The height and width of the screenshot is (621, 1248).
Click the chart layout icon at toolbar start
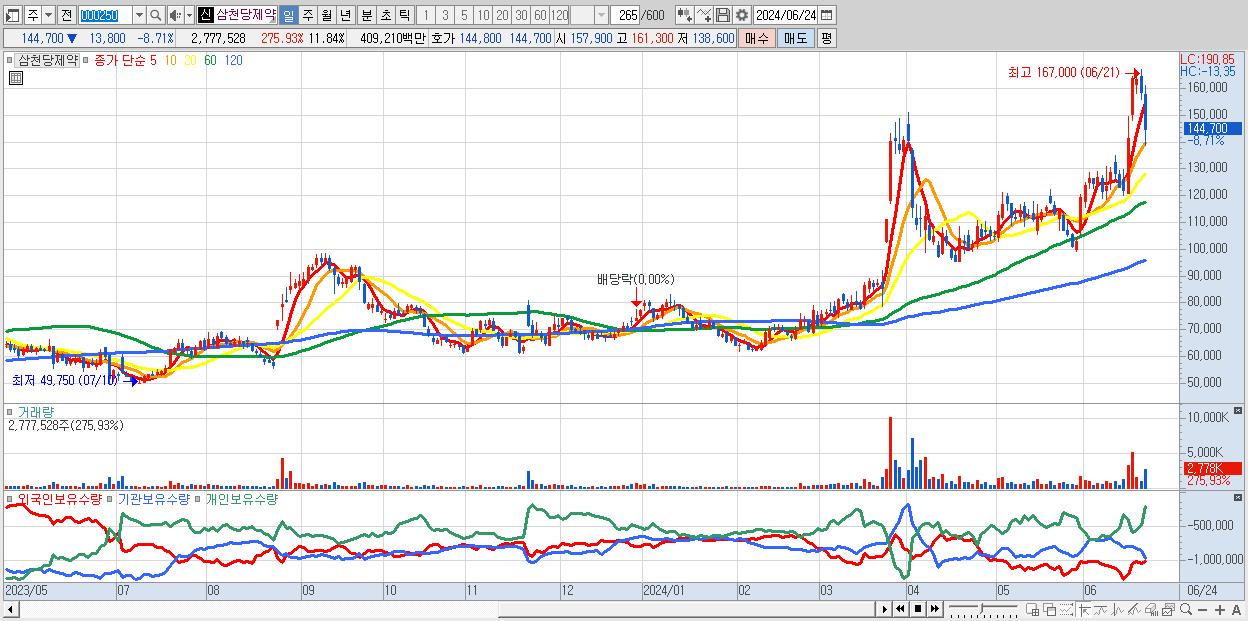tap(13, 15)
